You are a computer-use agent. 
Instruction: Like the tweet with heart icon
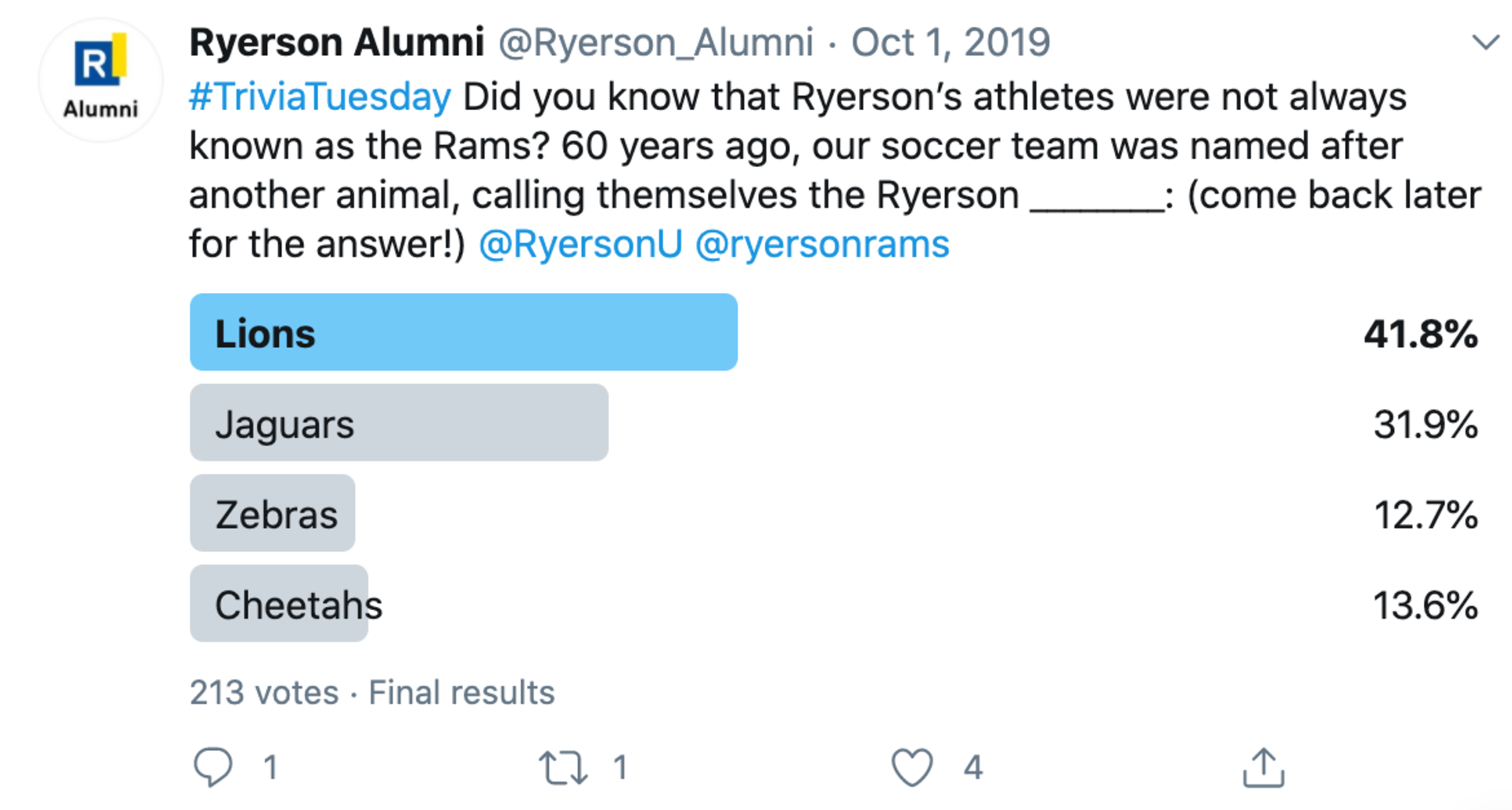click(912, 767)
